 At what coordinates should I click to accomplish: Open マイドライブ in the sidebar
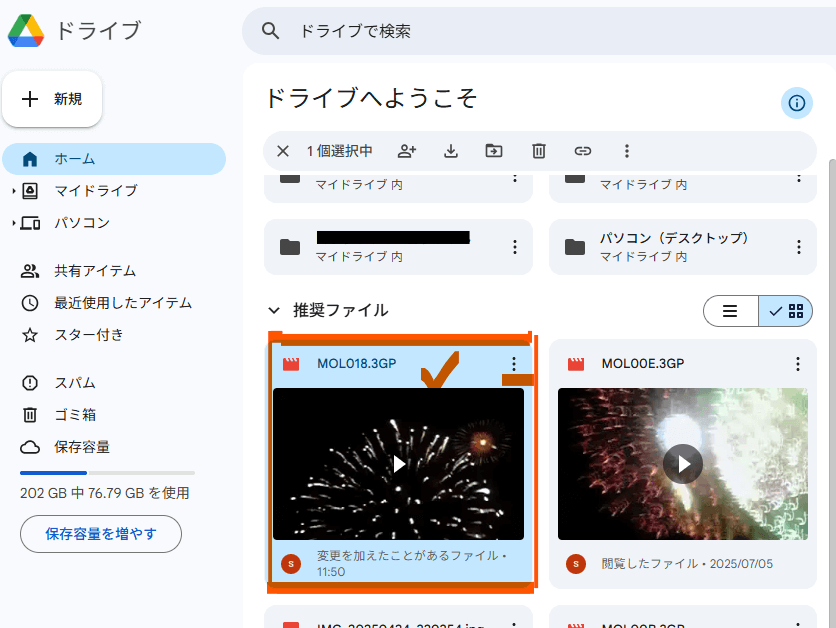pyautogui.click(x=96, y=191)
